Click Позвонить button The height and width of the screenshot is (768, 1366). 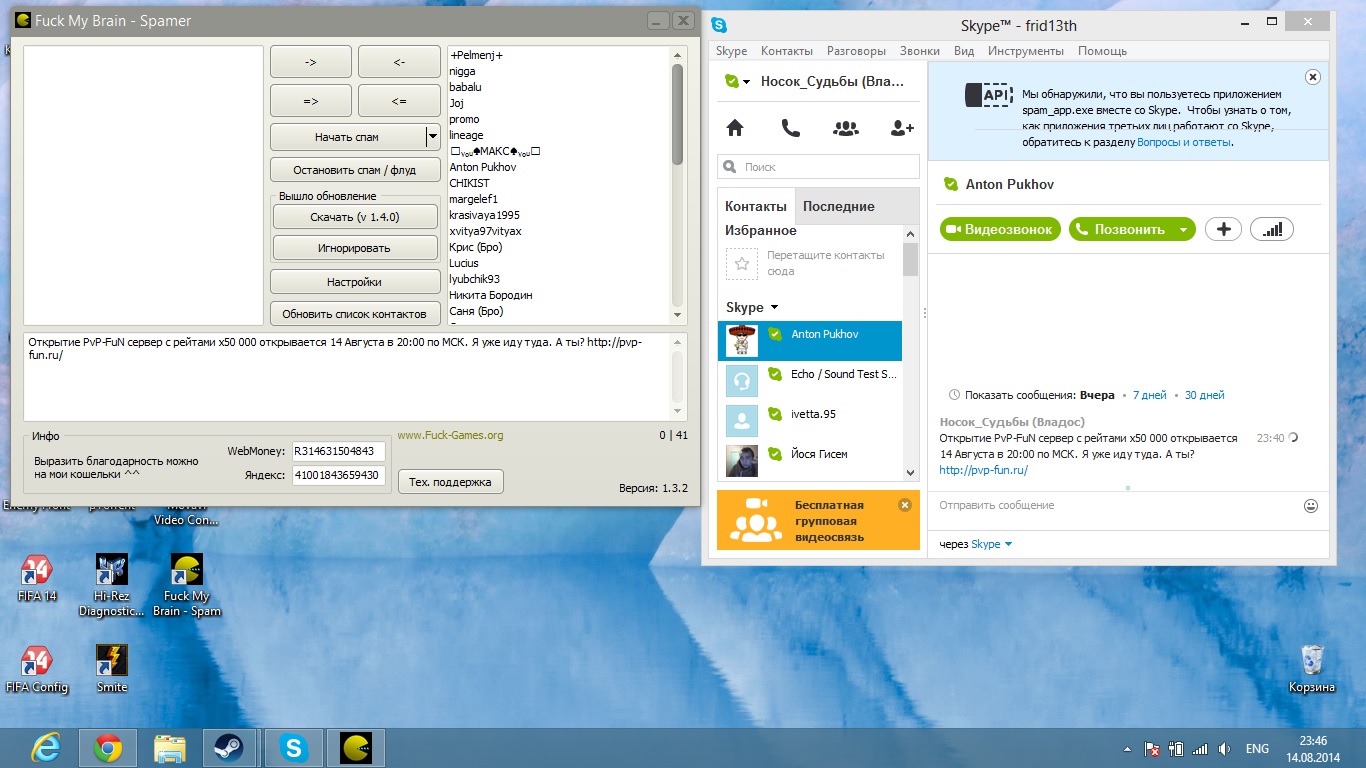(x=1121, y=229)
